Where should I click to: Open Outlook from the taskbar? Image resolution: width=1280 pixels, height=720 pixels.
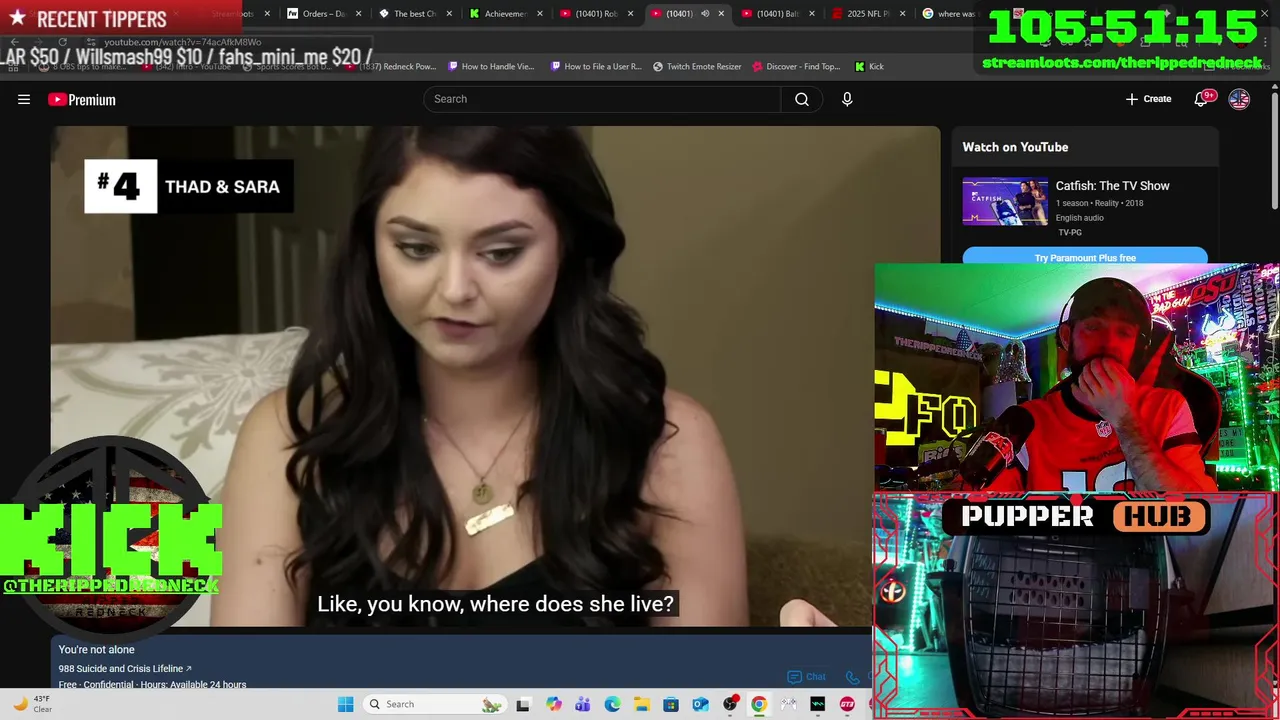(x=700, y=704)
